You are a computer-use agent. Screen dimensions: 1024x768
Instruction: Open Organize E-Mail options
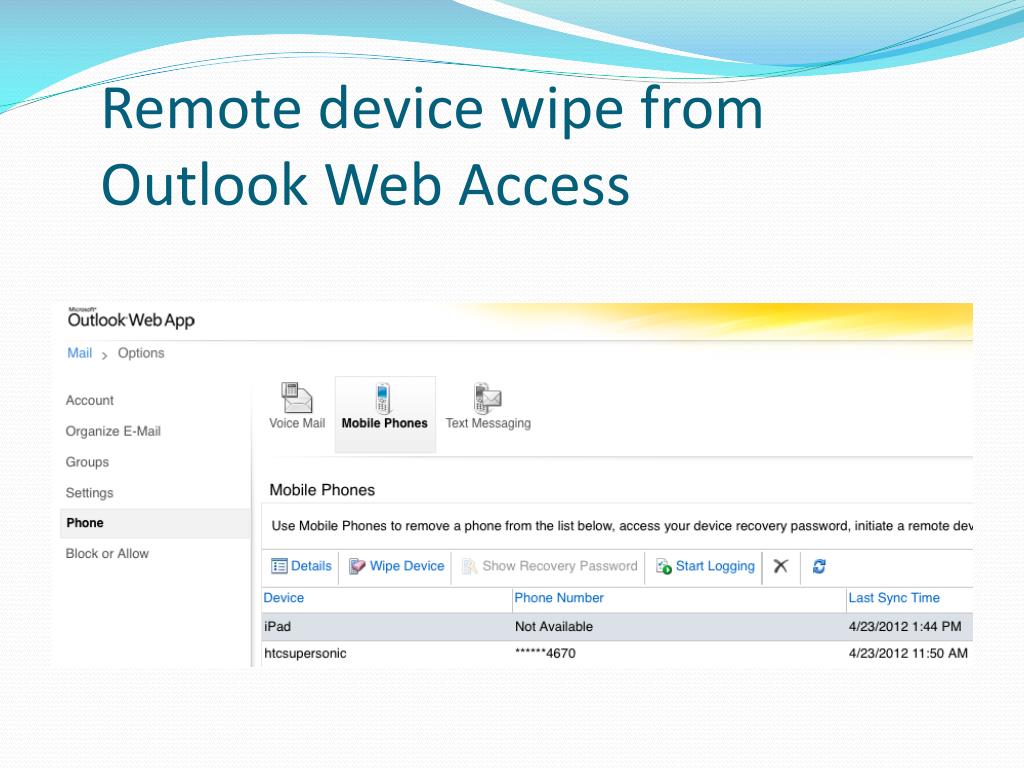[x=113, y=431]
